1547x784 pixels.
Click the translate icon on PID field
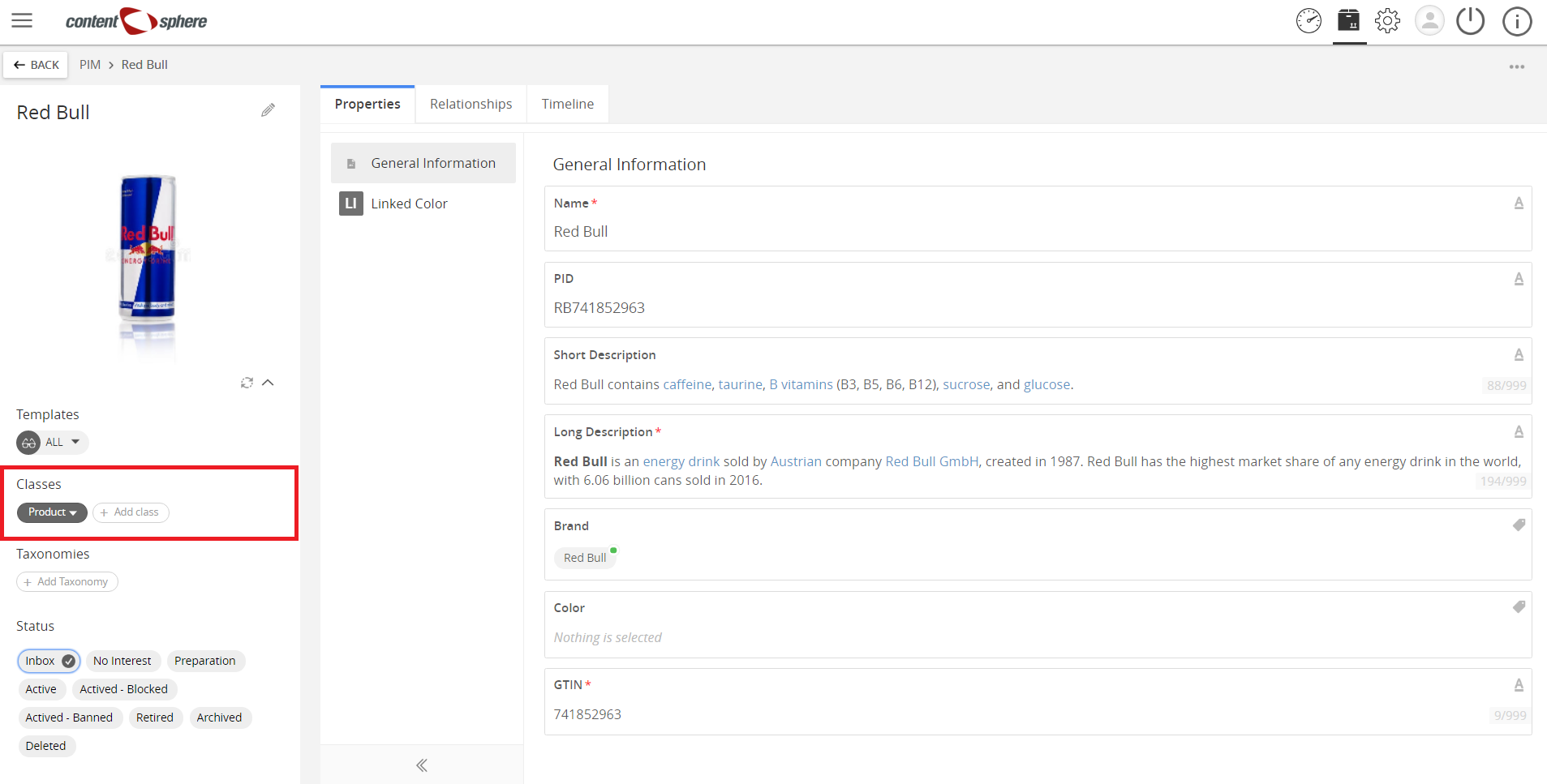coord(1519,279)
